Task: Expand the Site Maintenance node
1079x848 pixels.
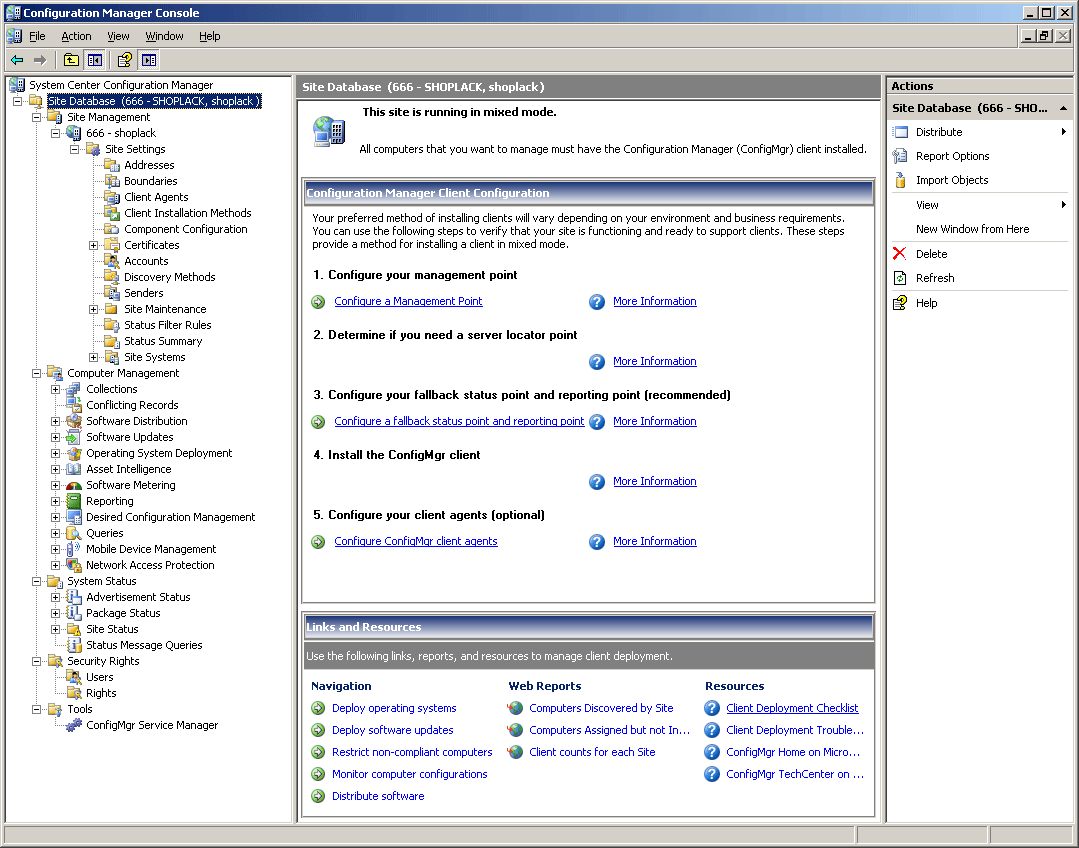Action: click(94, 309)
